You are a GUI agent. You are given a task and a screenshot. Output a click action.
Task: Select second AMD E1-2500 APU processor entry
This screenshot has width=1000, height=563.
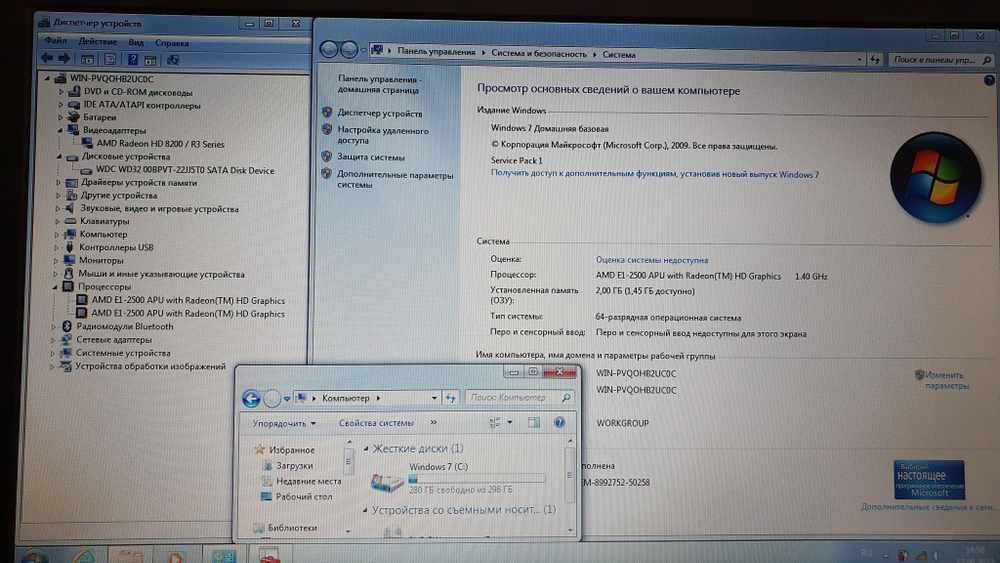tap(188, 314)
